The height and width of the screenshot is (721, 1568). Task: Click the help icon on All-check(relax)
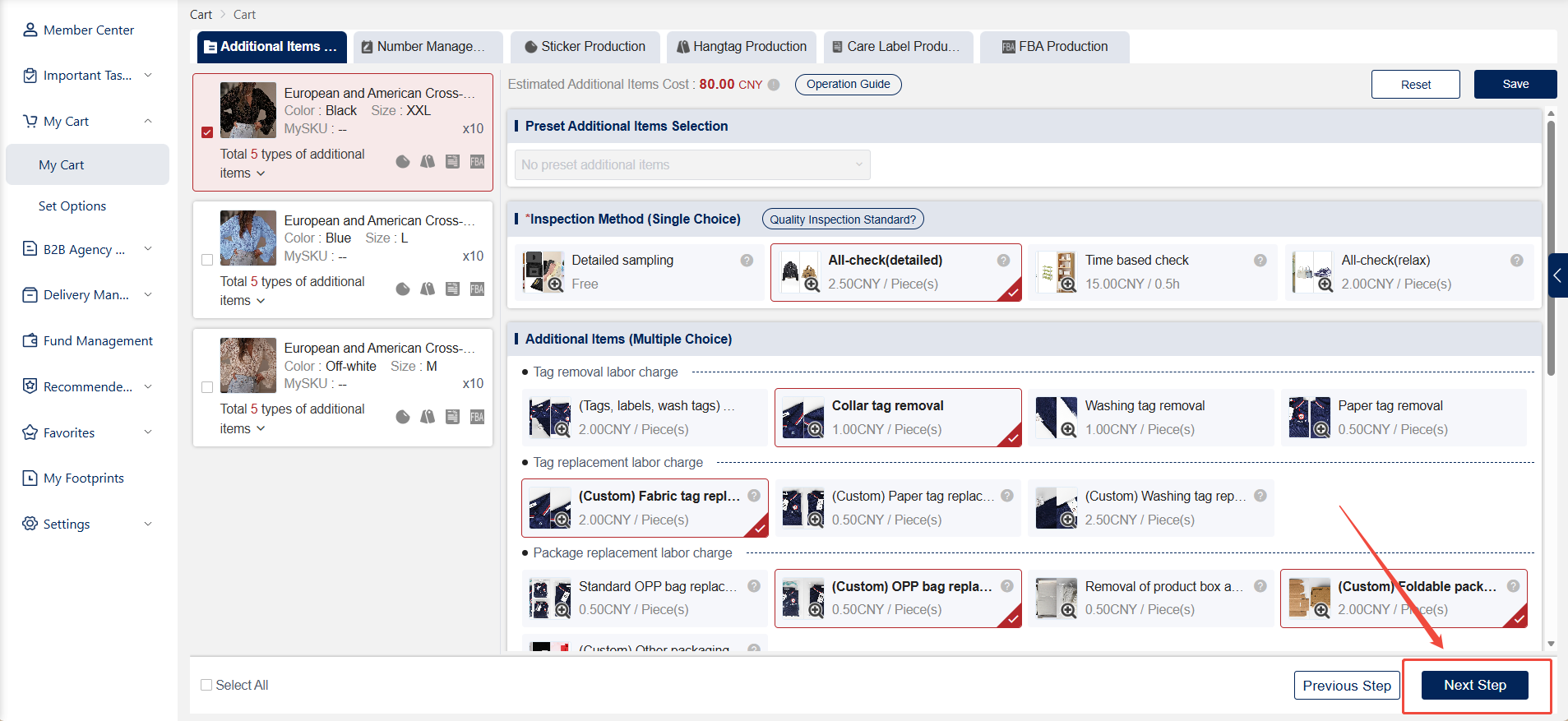(1517, 260)
